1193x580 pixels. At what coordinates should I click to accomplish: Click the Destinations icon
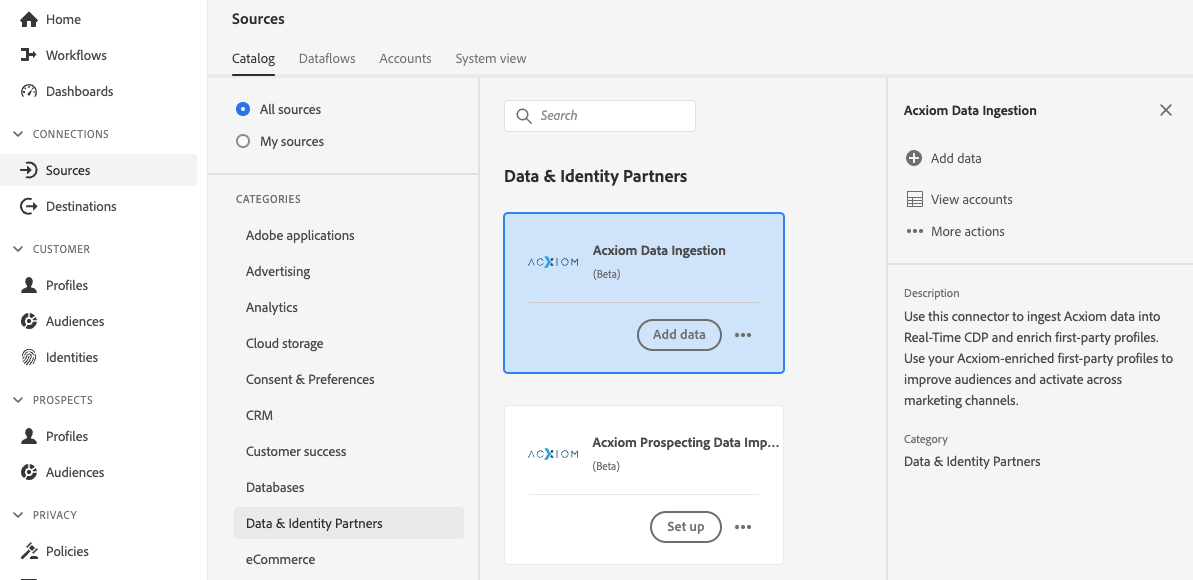(28, 206)
